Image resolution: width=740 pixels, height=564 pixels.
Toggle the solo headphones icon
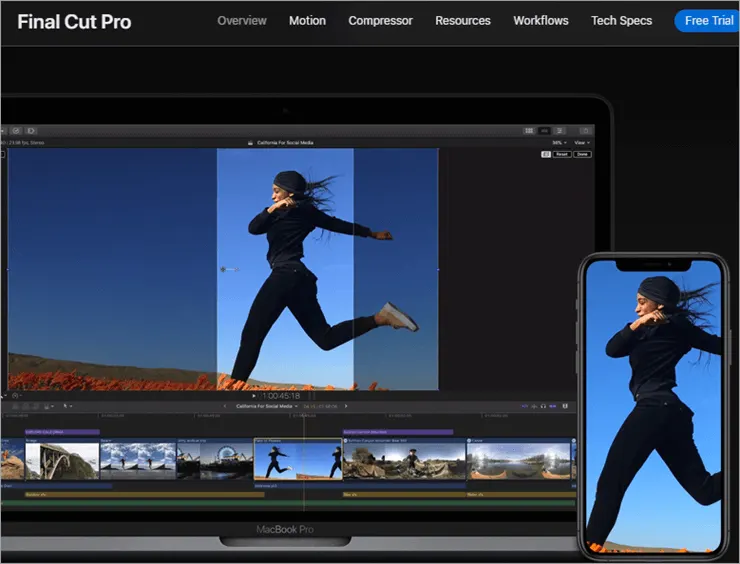coord(543,406)
